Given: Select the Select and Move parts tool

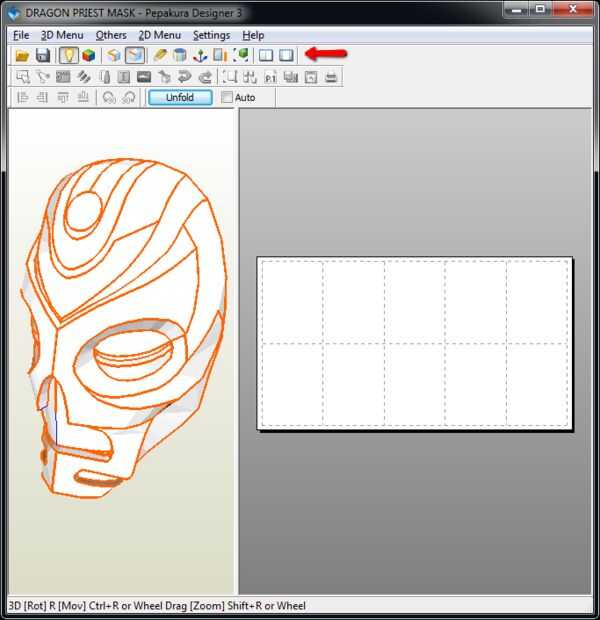Looking at the screenshot, I should pyautogui.click(x=23, y=77).
